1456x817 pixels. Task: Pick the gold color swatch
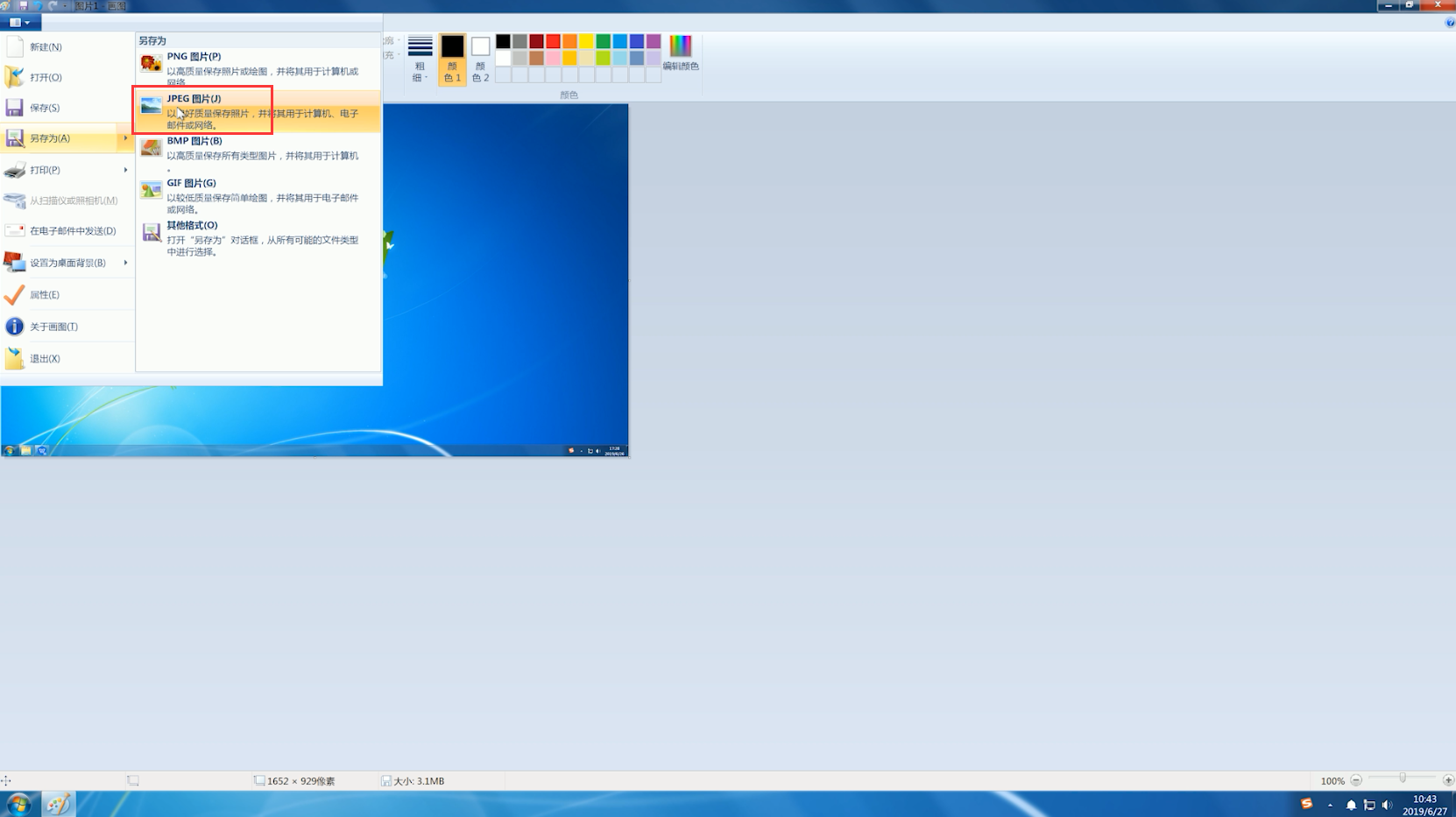click(x=569, y=58)
